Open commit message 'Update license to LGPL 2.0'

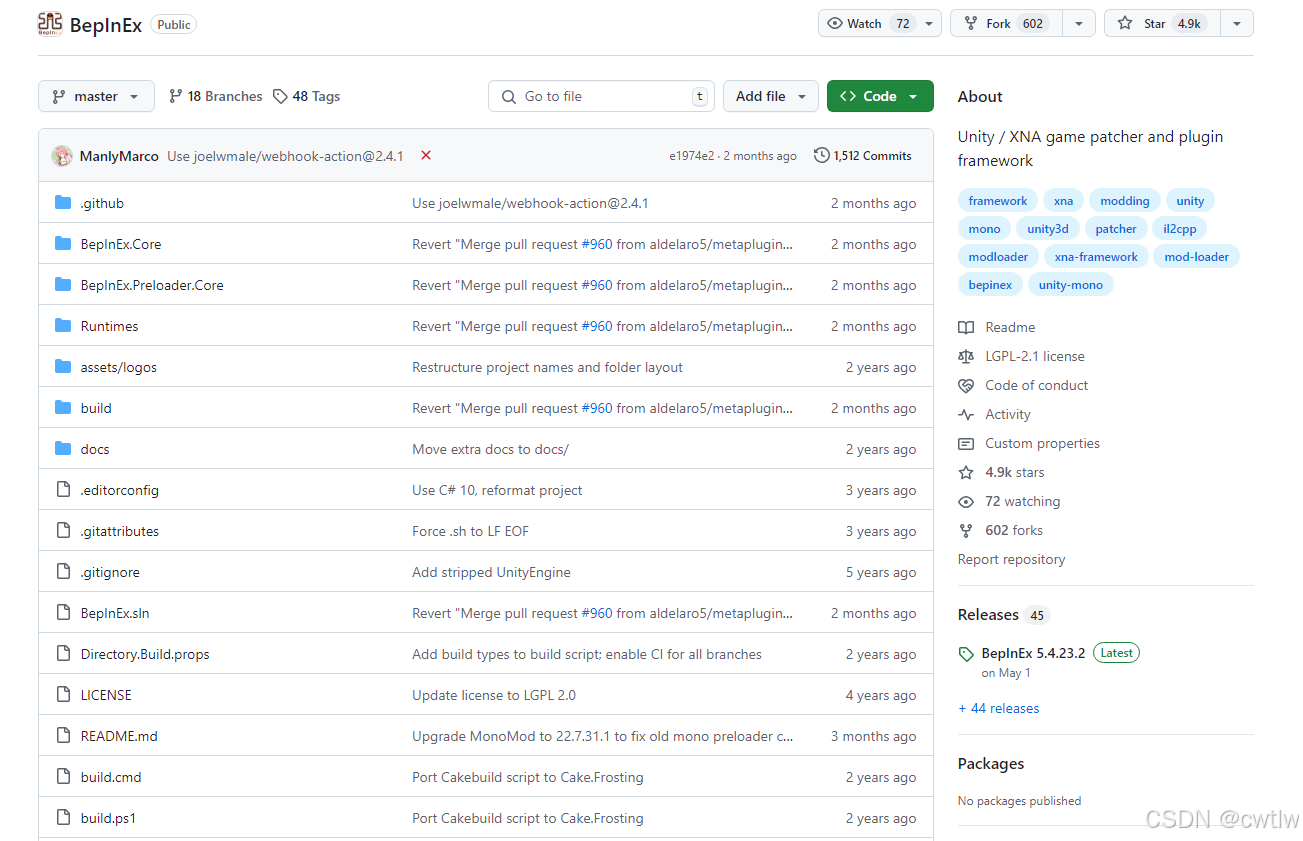[x=494, y=695]
